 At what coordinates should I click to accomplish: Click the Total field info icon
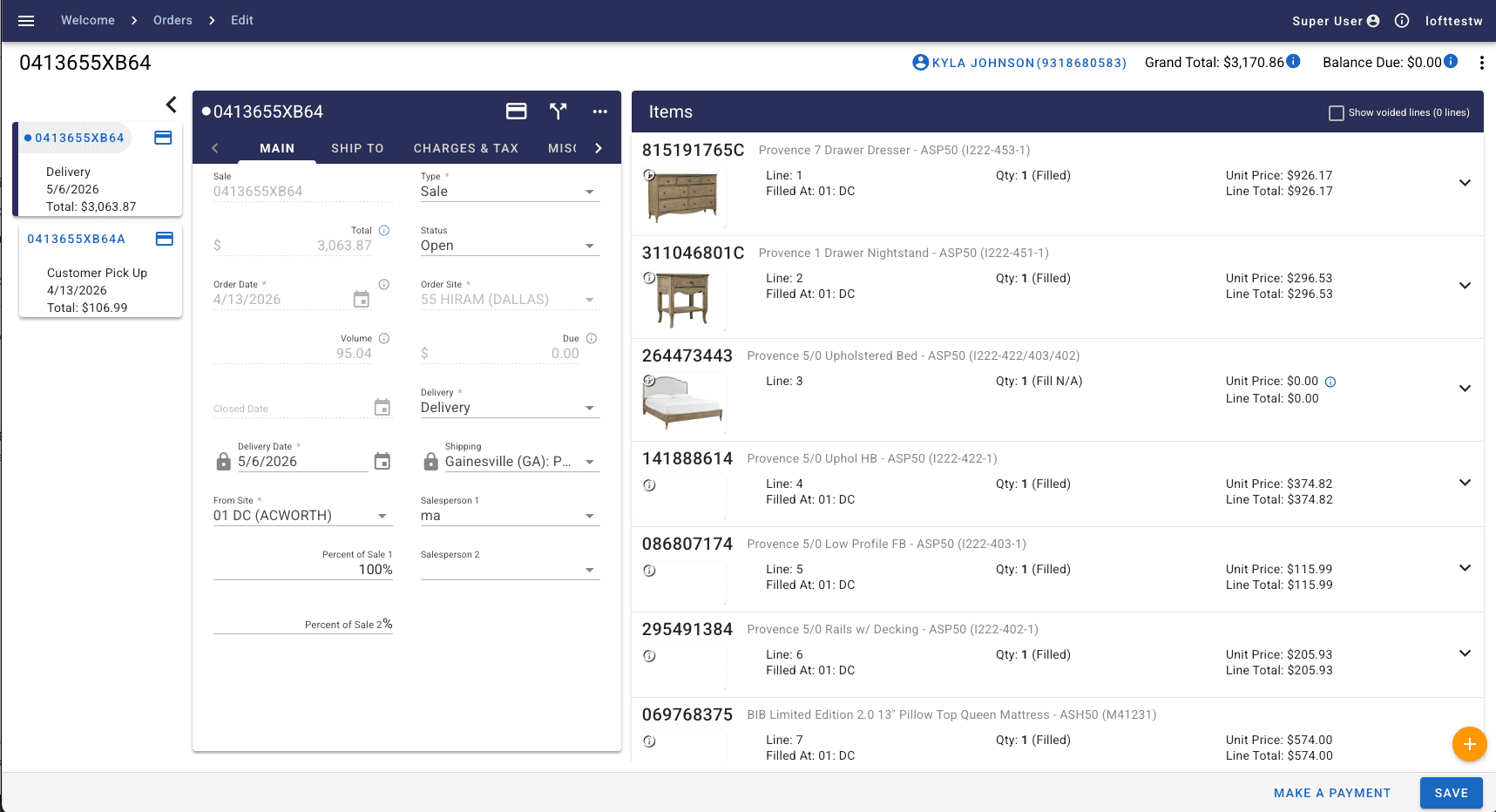pos(384,231)
